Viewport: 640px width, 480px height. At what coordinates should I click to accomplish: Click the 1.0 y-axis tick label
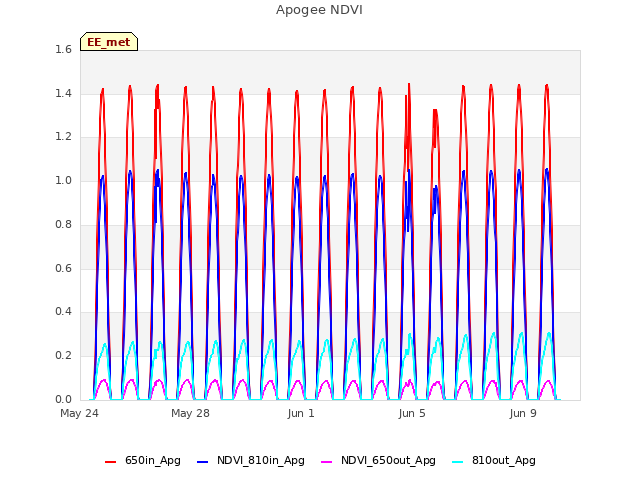pos(63,180)
